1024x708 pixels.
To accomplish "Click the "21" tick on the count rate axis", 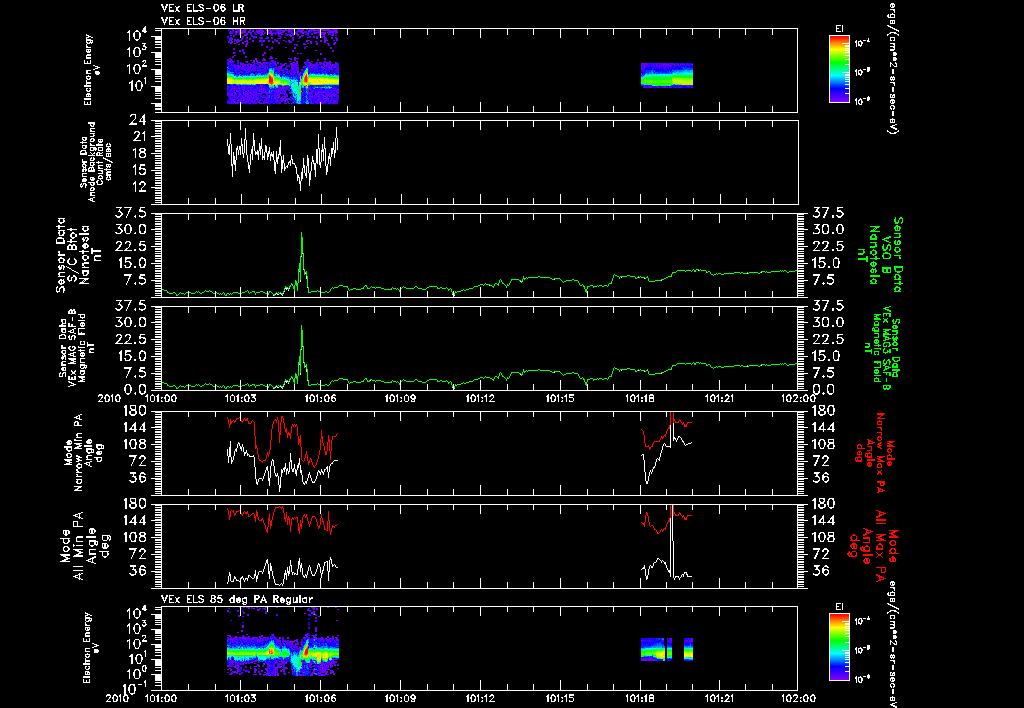I will pyautogui.click(x=138, y=137).
